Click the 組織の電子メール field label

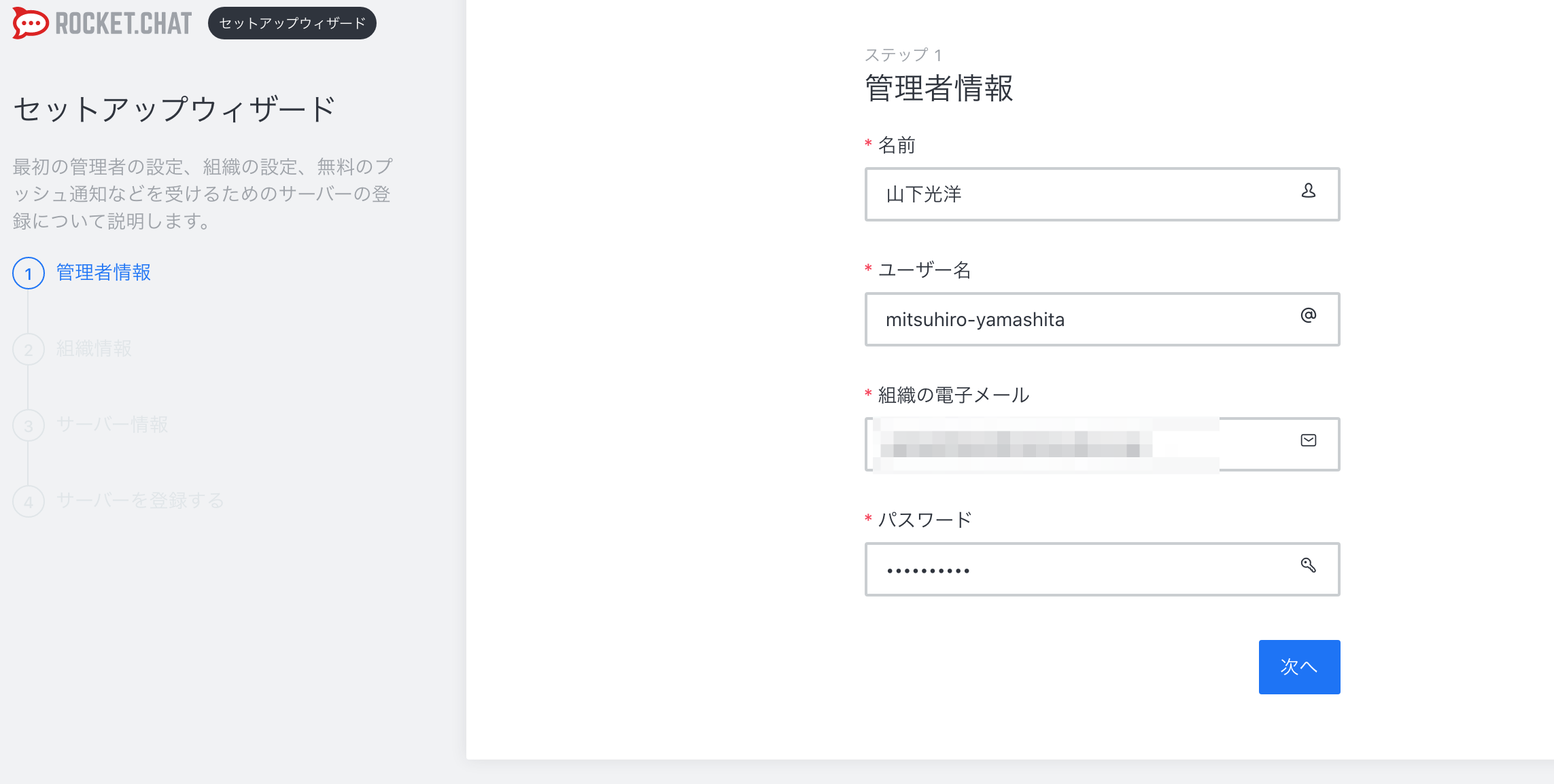click(954, 395)
